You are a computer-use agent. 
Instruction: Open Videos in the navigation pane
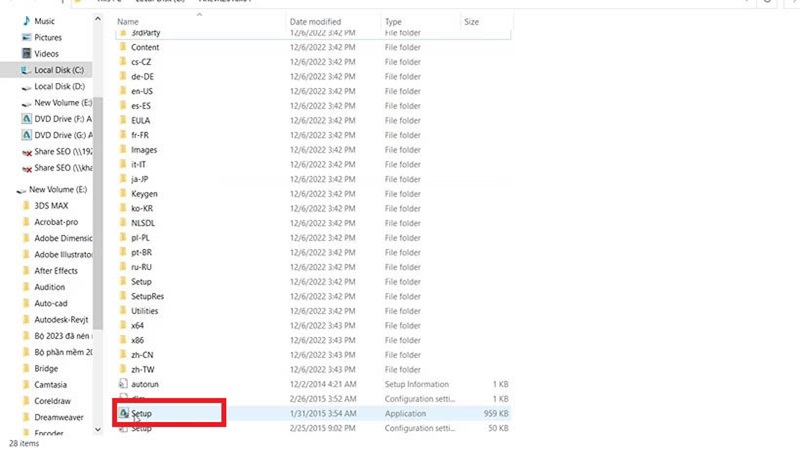[47, 53]
